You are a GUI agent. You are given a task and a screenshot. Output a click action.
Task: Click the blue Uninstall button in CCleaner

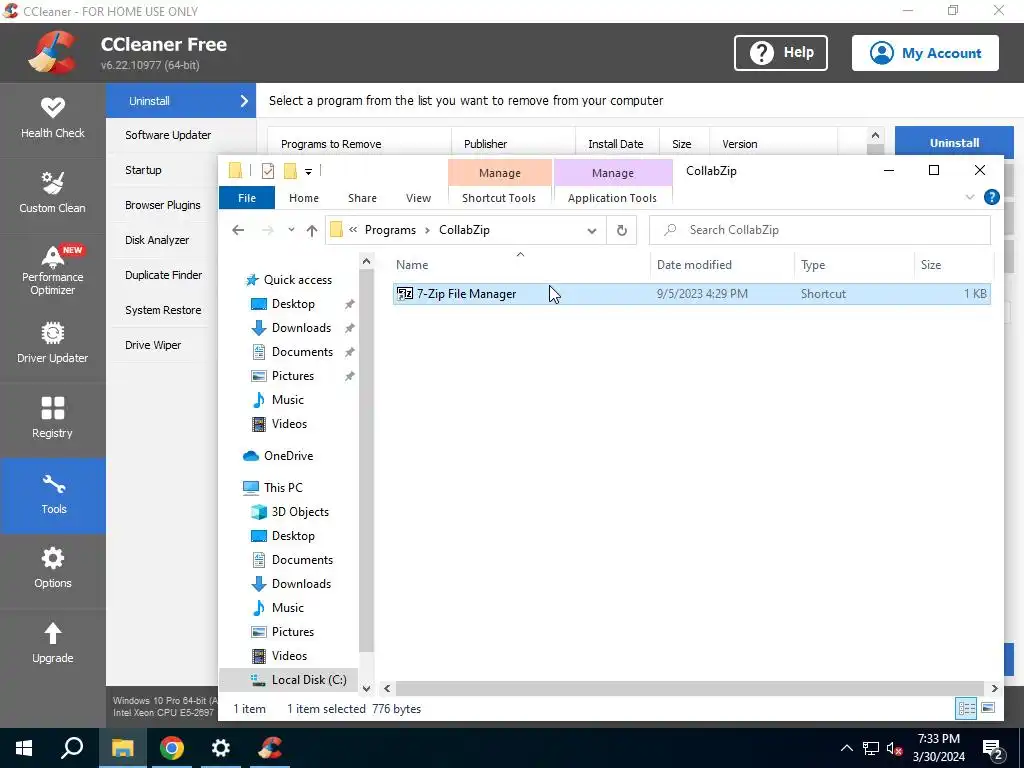coord(954,142)
